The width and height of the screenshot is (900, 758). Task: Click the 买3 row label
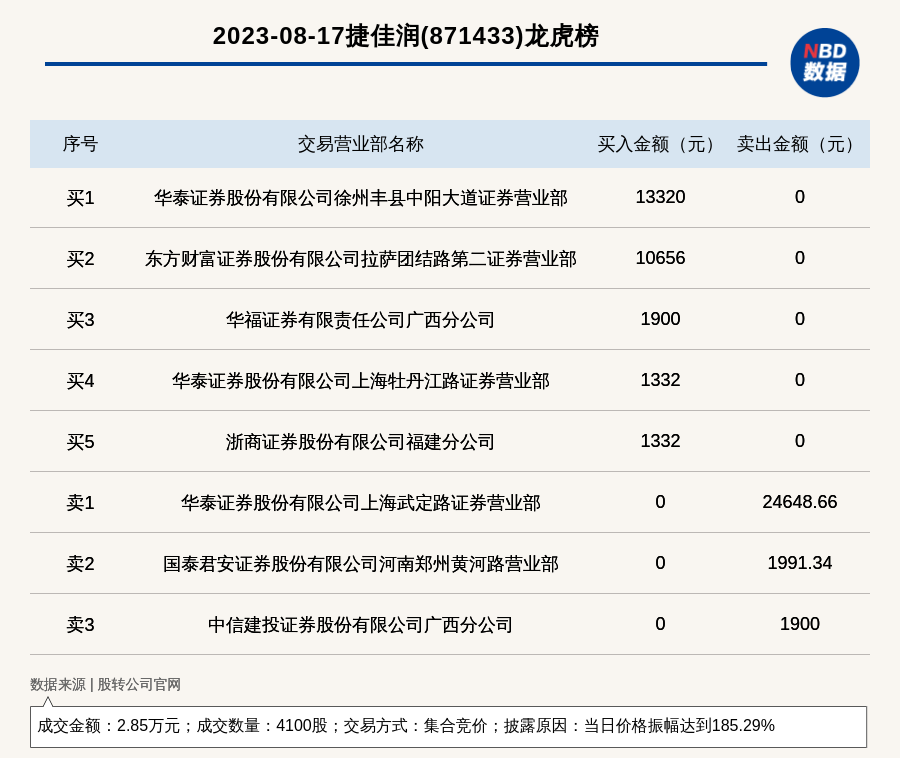(80, 320)
